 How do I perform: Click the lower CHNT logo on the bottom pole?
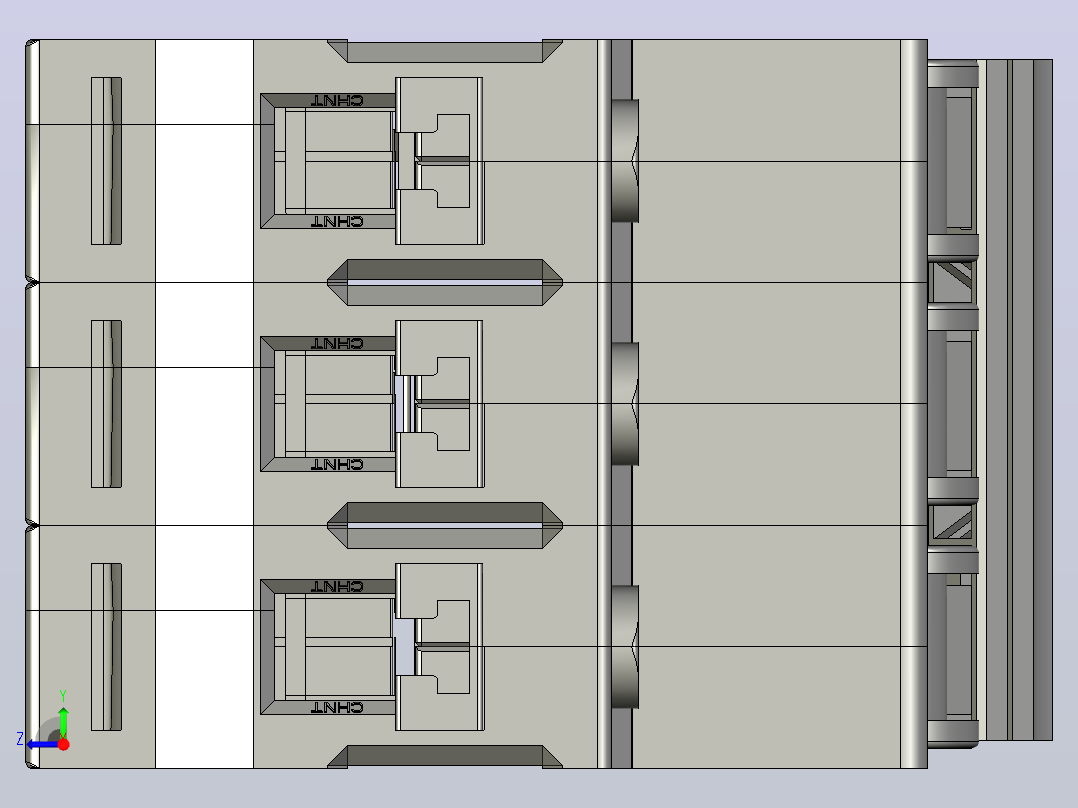click(x=337, y=707)
